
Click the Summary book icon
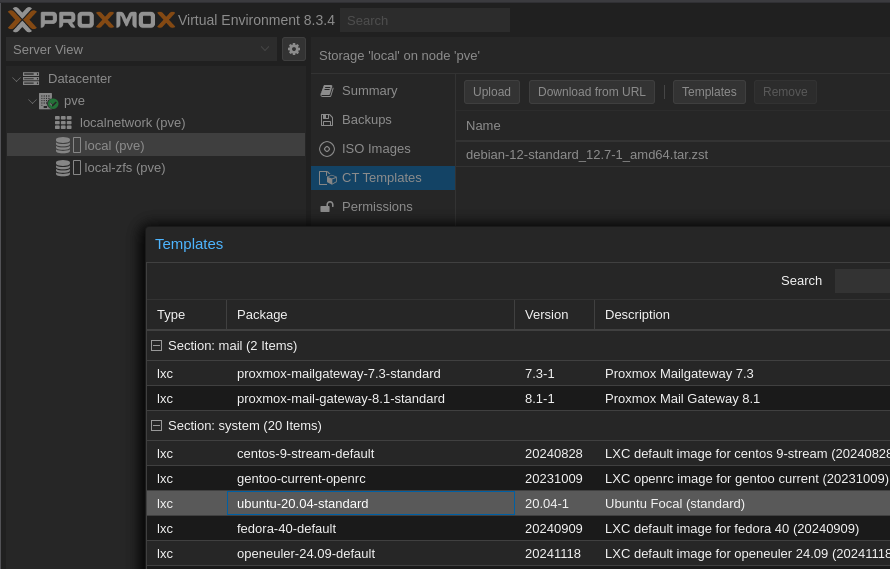tap(327, 91)
